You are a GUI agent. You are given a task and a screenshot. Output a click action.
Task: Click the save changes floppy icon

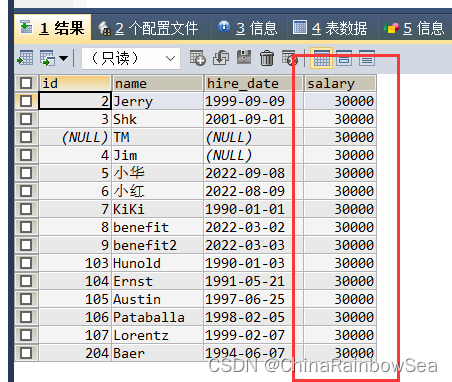click(244, 57)
